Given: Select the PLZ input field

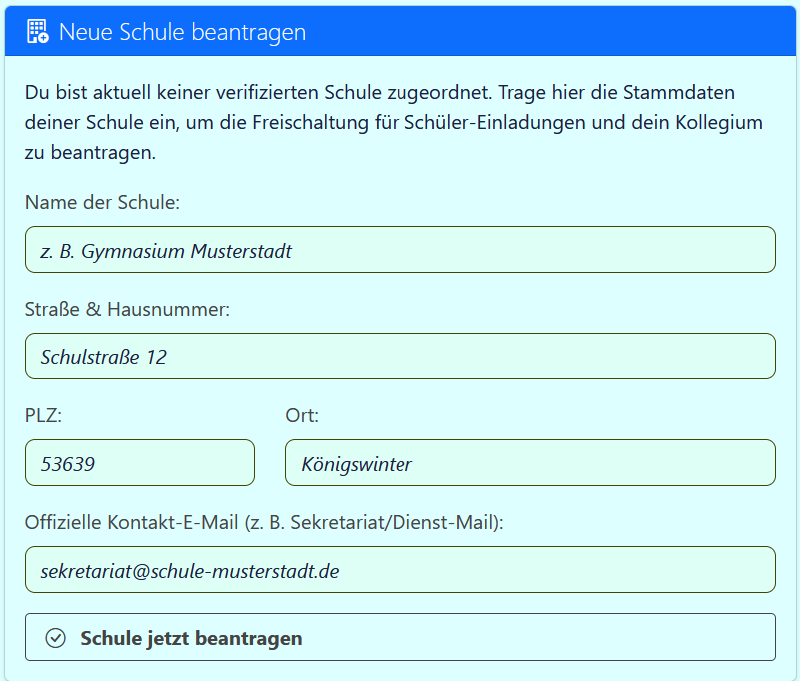Looking at the screenshot, I should coord(140,463).
